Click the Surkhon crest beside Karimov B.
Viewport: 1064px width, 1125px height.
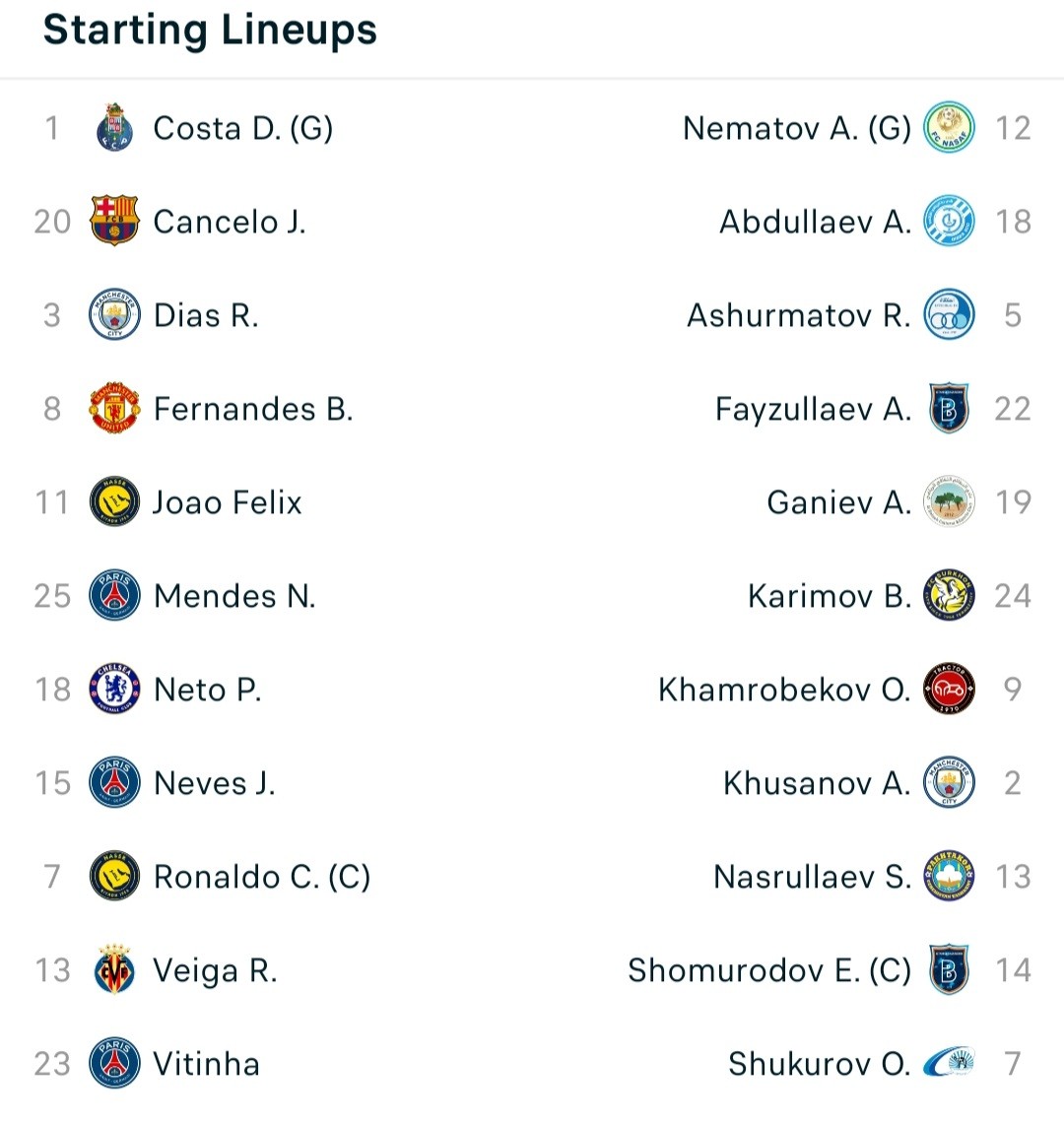pyautogui.click(x=949, y=595)
